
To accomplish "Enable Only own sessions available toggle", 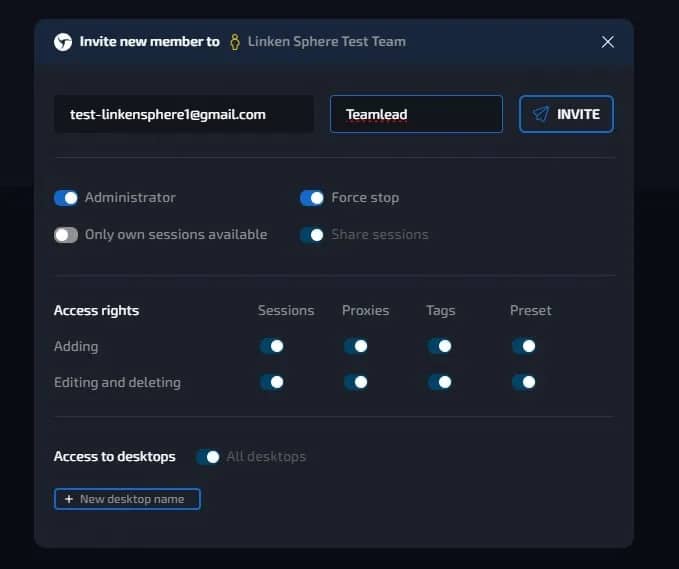I will click(66, 235).
